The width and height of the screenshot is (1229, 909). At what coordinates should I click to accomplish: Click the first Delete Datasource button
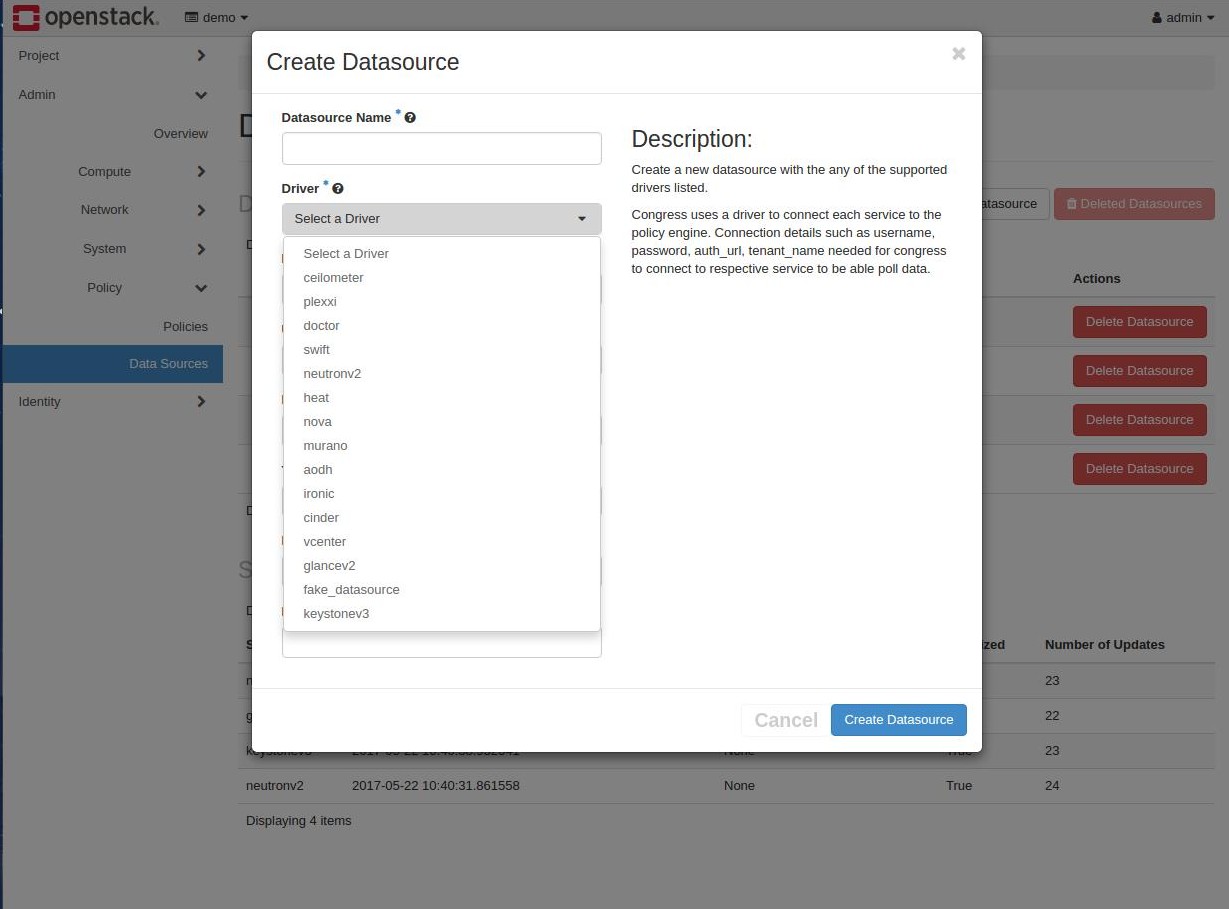1140,322
